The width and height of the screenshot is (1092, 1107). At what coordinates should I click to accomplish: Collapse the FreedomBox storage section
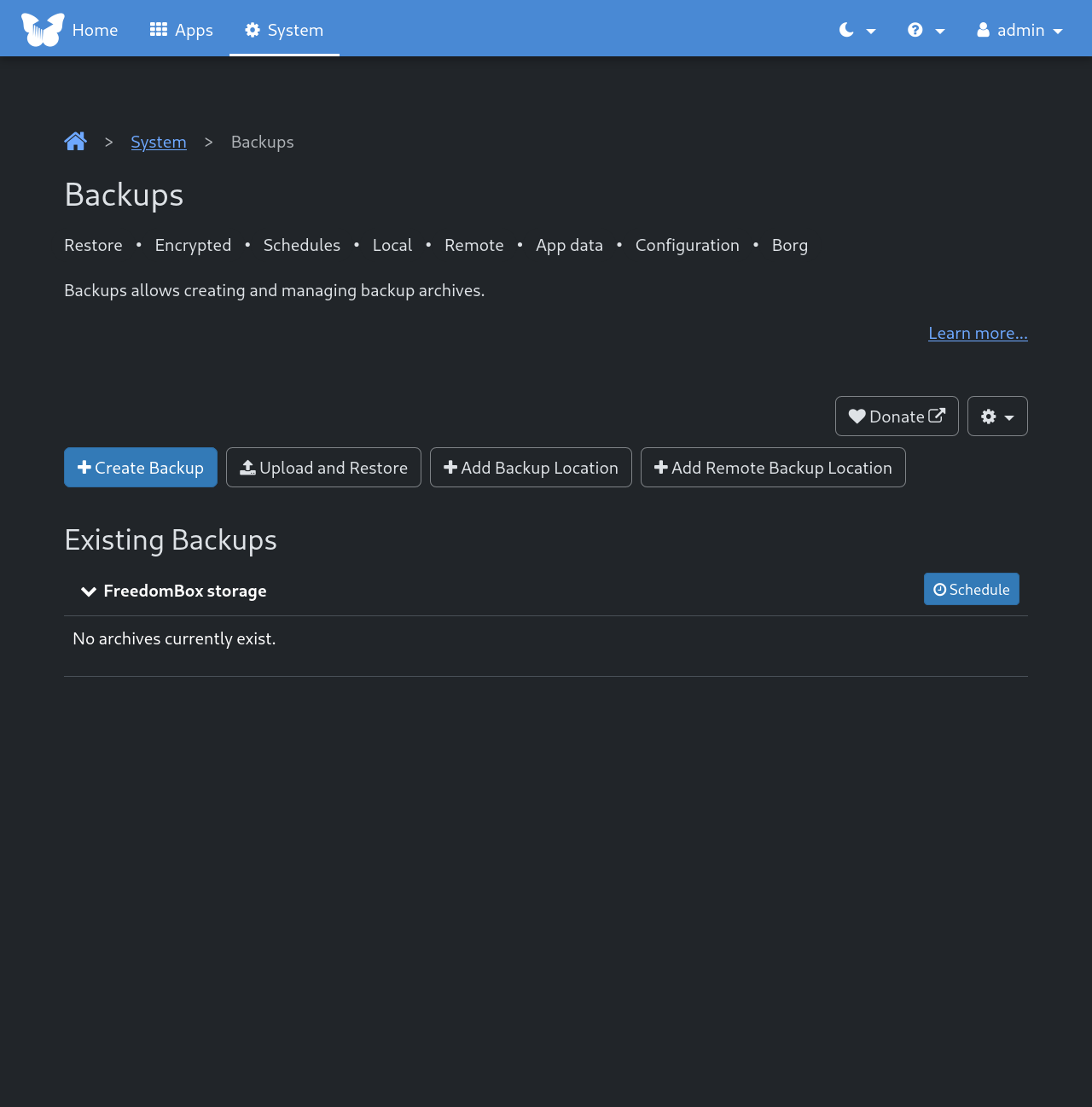coord(88,591)
